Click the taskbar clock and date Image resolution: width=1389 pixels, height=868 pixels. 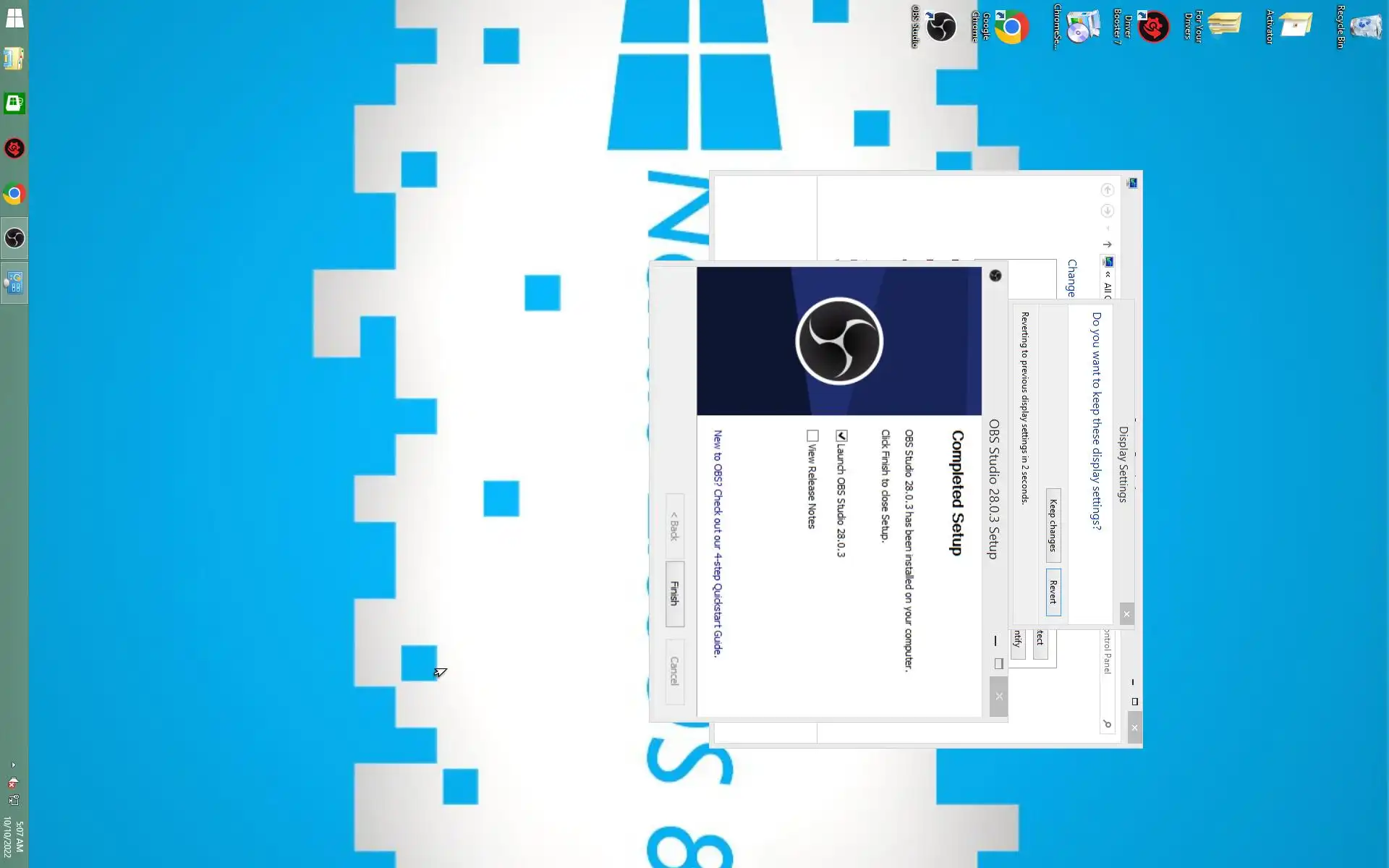click(x=13, y=838)
